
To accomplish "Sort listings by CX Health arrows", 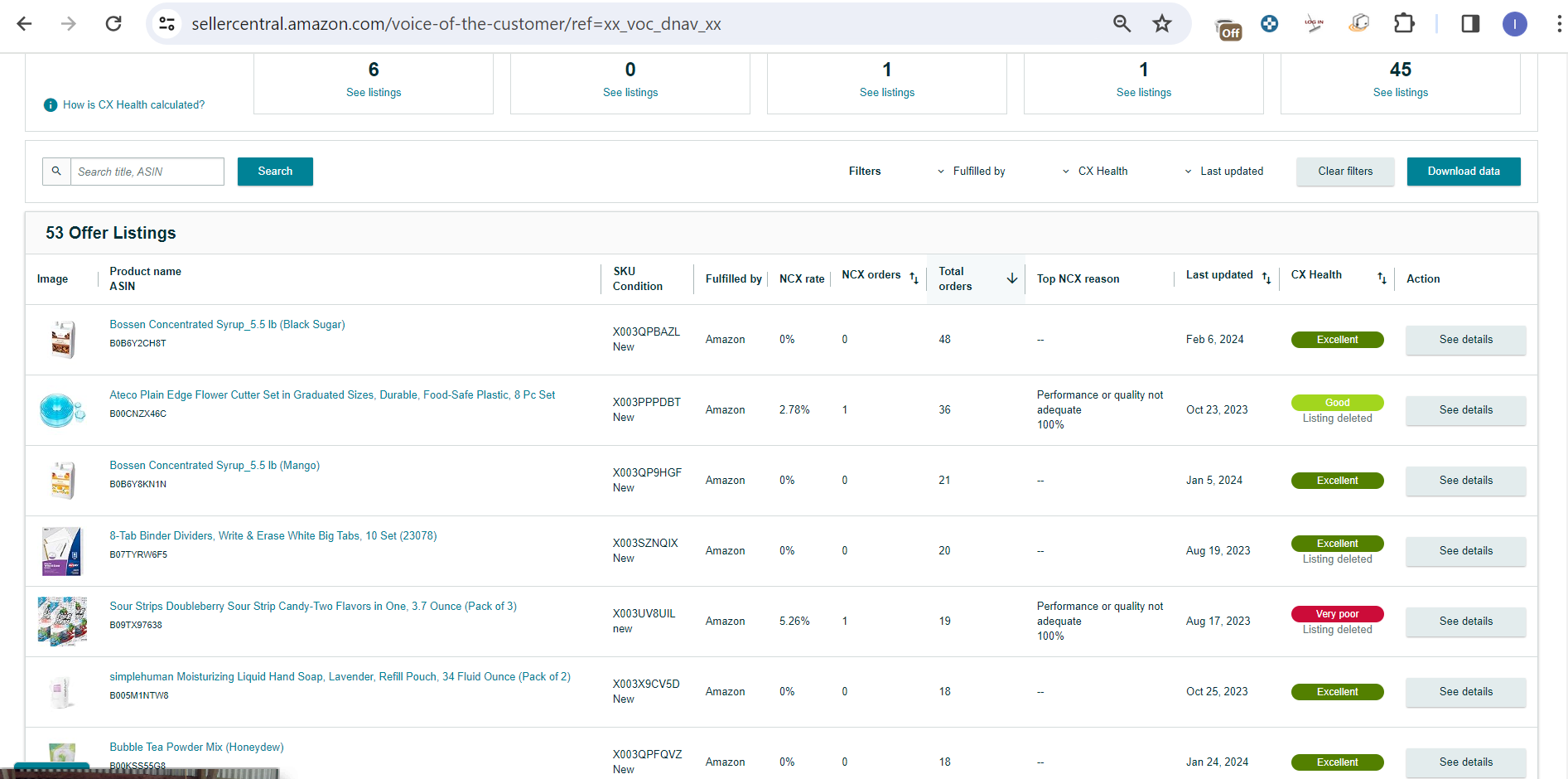I will click(1382, 278).
